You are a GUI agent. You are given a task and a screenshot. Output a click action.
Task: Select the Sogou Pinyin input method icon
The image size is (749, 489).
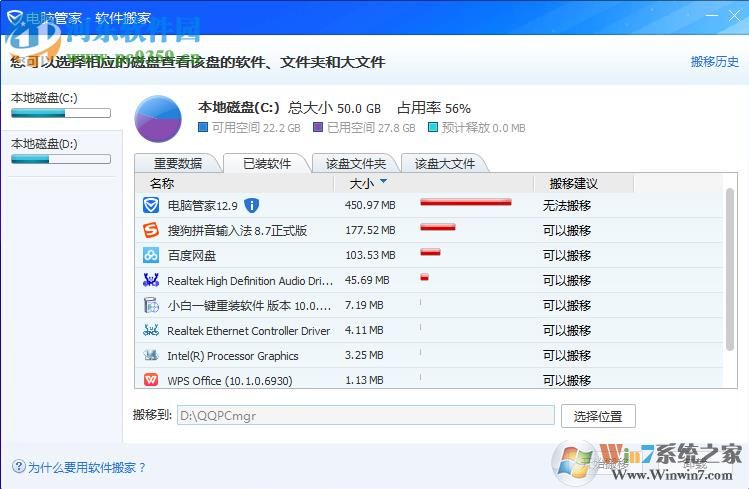coord(151,230)
